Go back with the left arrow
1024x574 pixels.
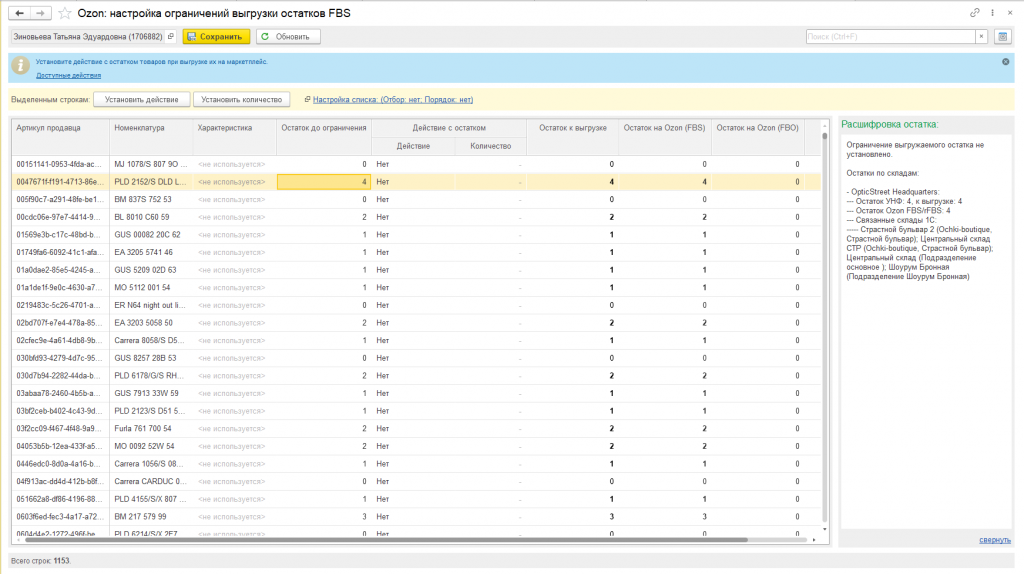click(20, 13)
